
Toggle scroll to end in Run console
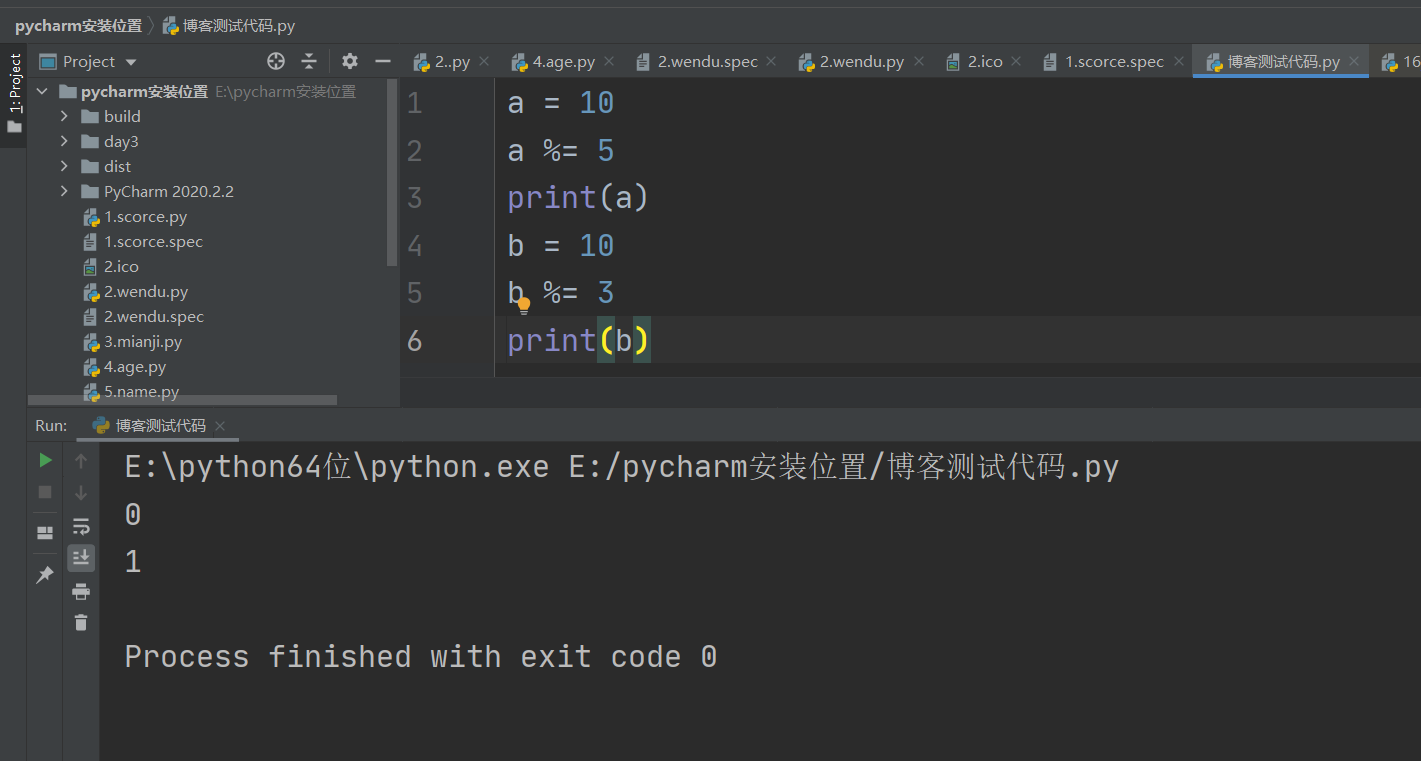point(81,558)
